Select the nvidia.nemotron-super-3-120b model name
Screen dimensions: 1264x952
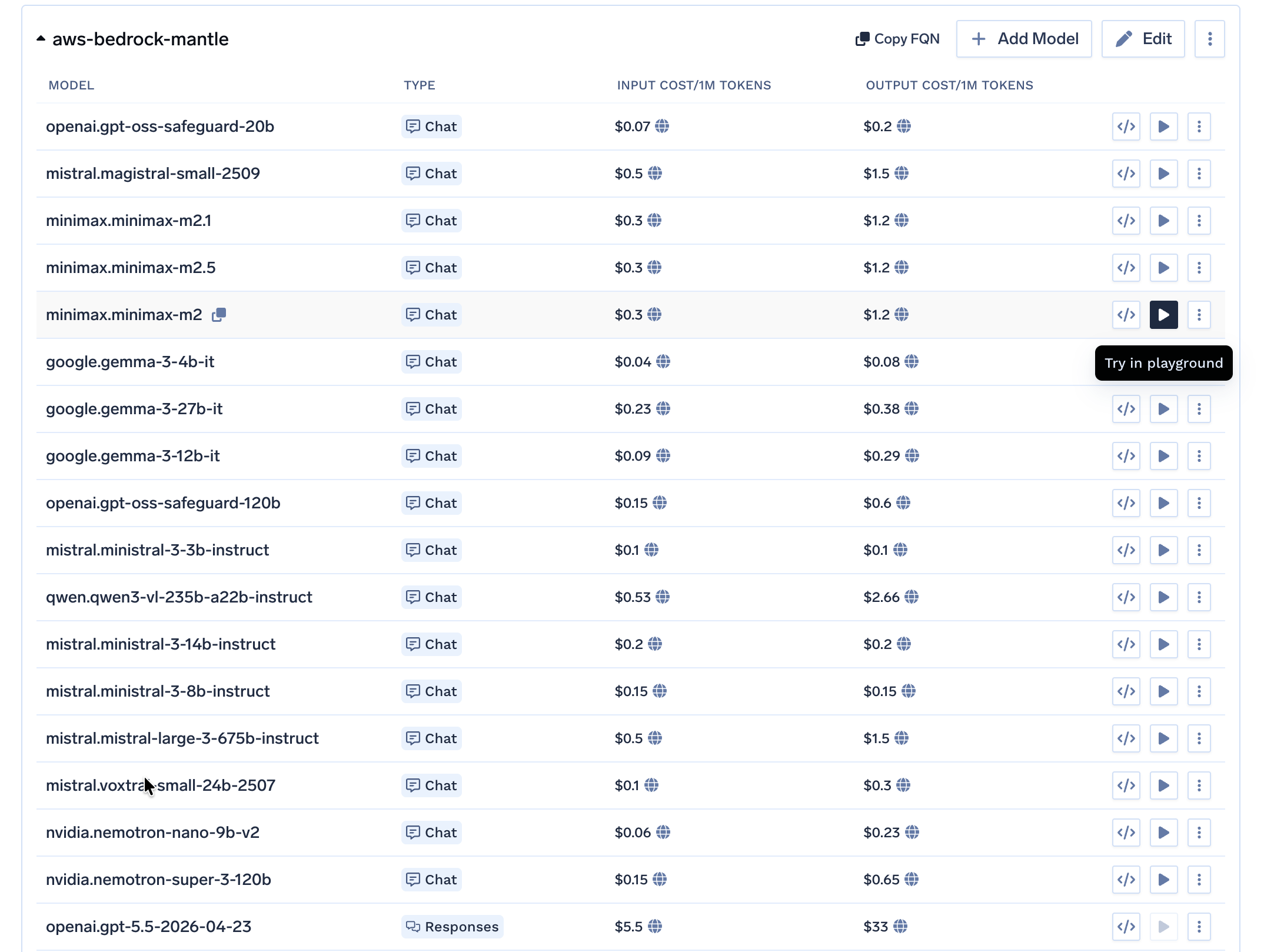coord(158,880)
